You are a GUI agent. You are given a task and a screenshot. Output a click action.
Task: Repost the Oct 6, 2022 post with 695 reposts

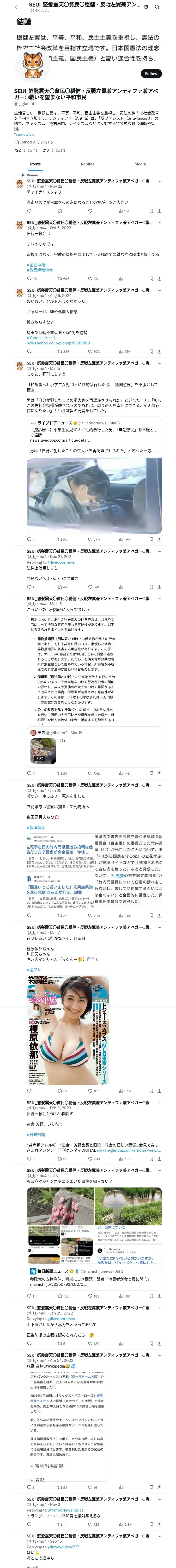pyautogui.click(x=63, y=278)
